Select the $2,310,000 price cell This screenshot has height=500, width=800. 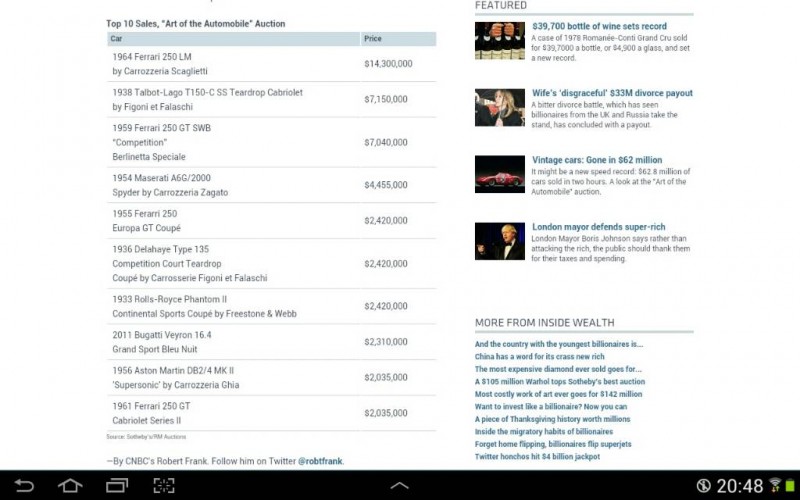pos(386,342)
